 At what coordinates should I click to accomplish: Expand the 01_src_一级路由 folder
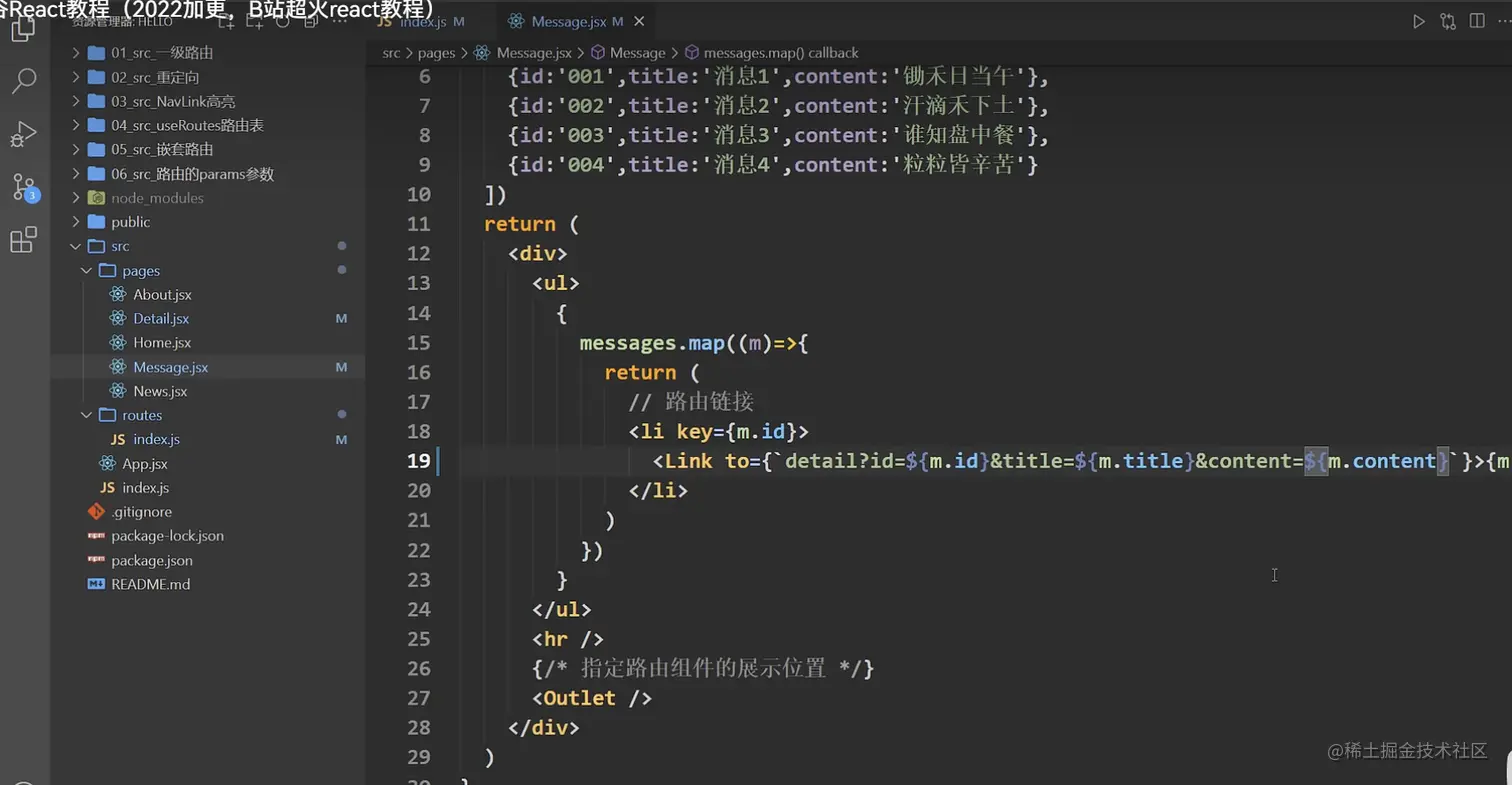point(76,53)
